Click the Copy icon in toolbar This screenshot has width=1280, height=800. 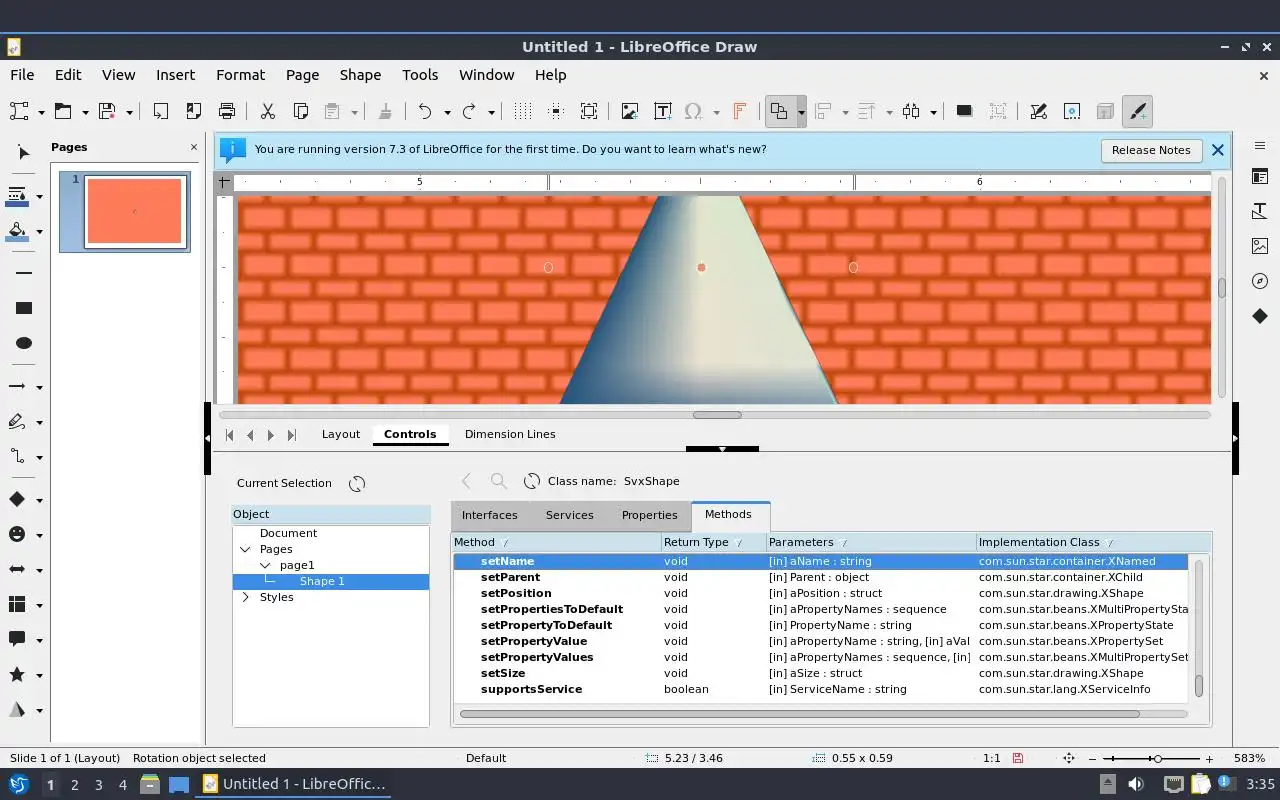[300, 111]
